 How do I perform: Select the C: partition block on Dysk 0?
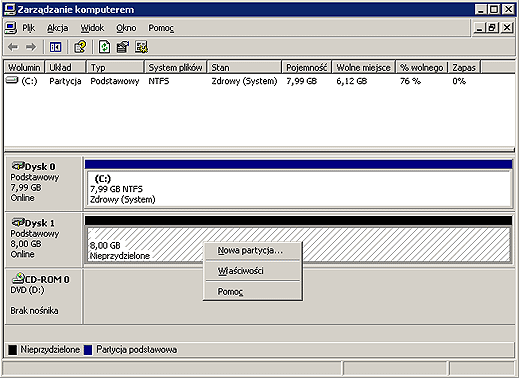(298, 189)
